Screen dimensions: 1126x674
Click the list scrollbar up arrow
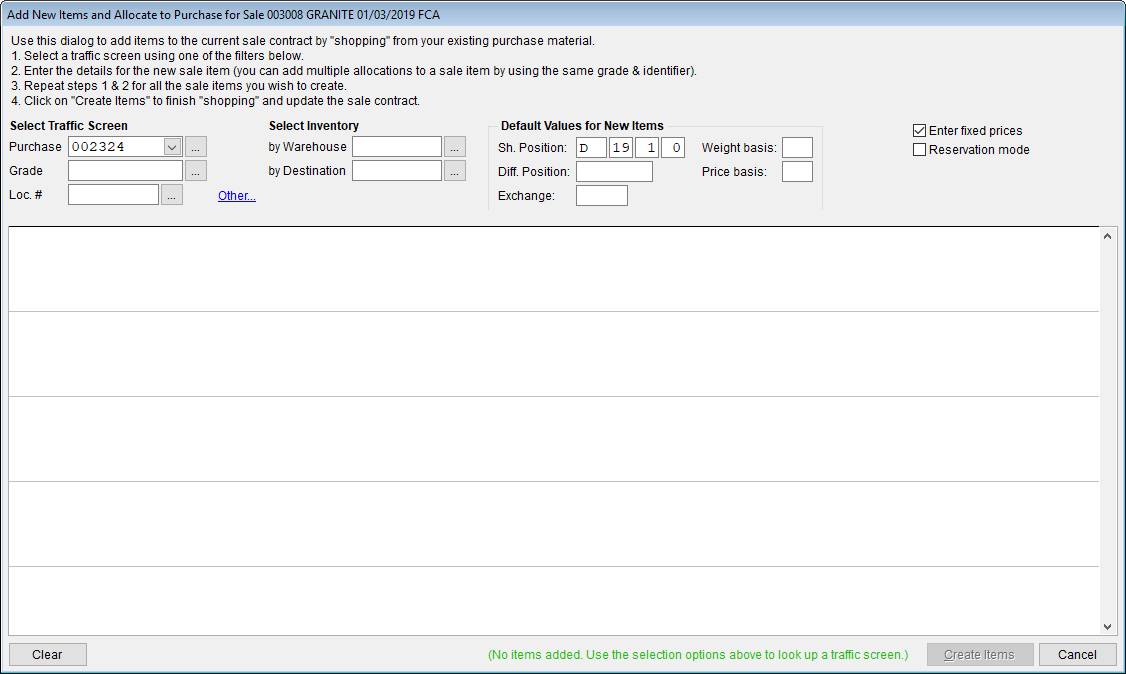click(1107, 236)
